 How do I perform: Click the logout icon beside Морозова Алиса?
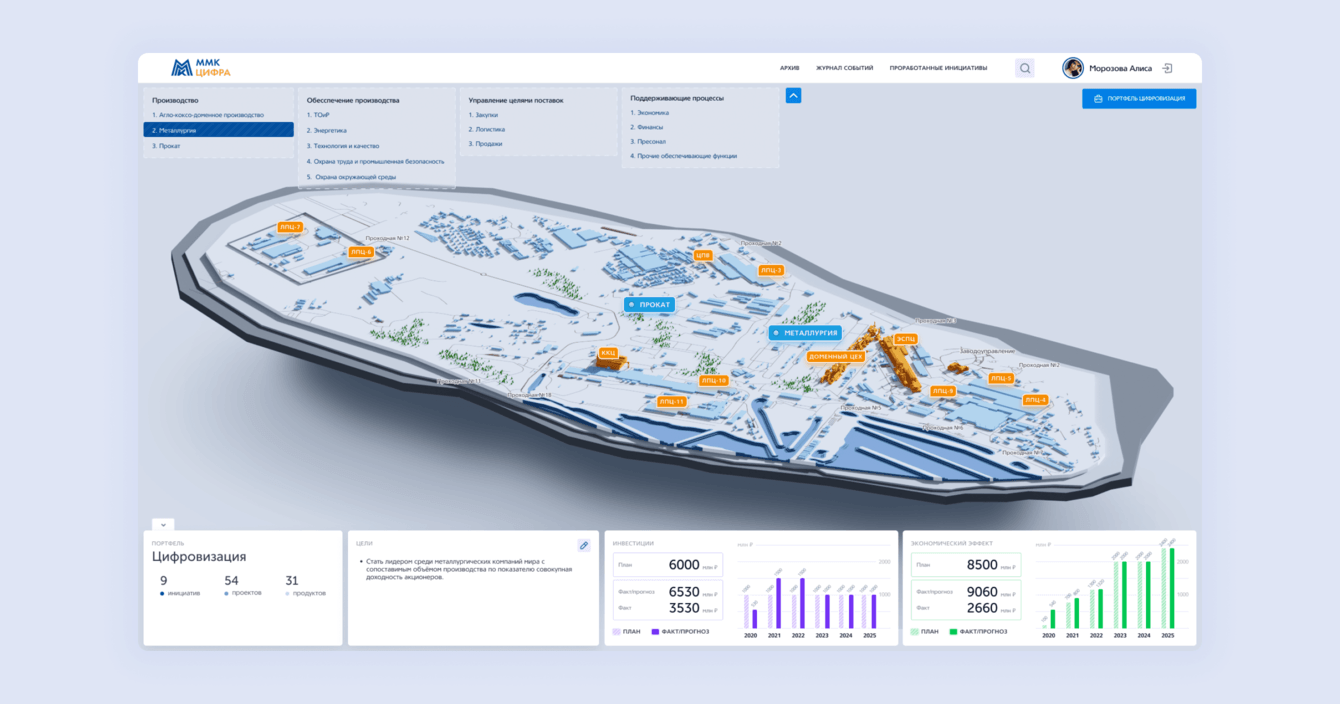pyautogui.click(x=1167, y=68)
